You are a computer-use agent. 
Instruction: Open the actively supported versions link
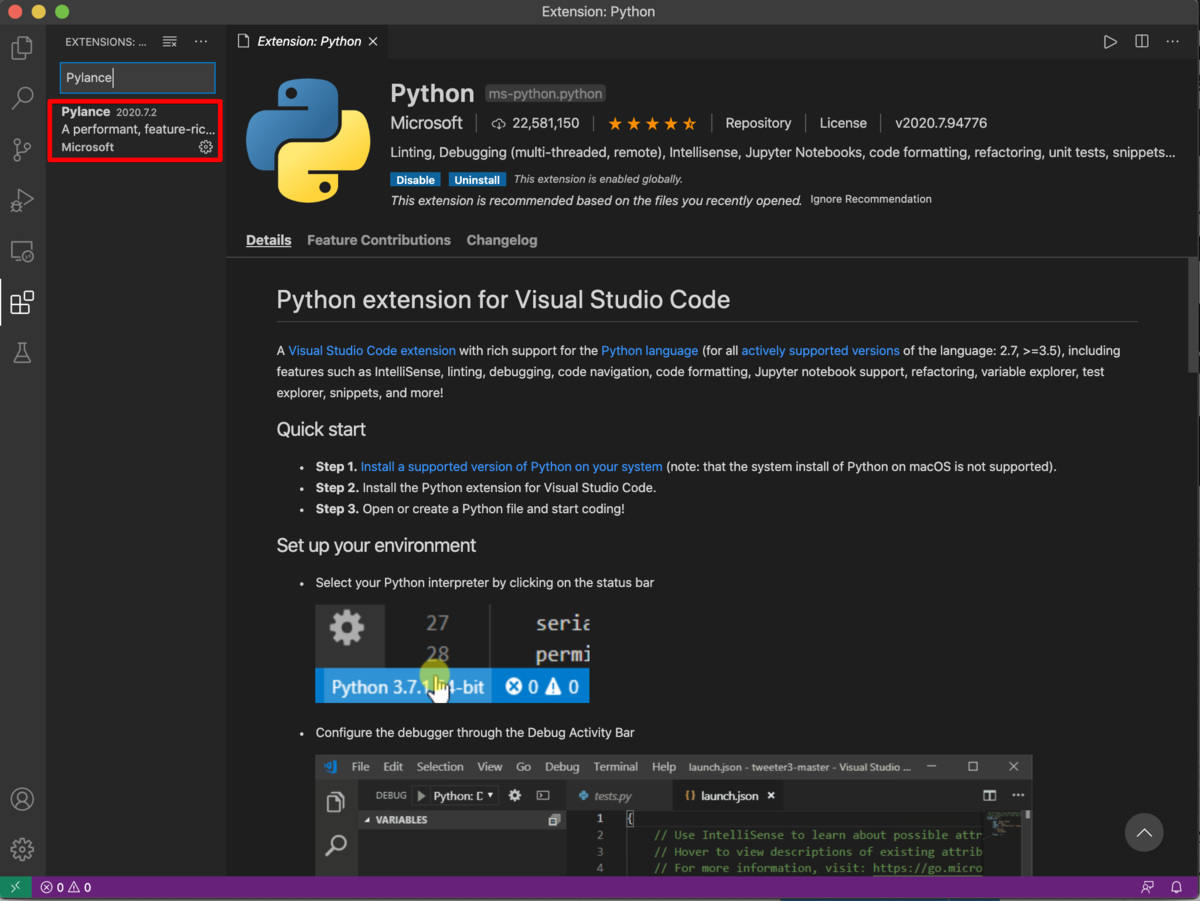click(820, 351)
